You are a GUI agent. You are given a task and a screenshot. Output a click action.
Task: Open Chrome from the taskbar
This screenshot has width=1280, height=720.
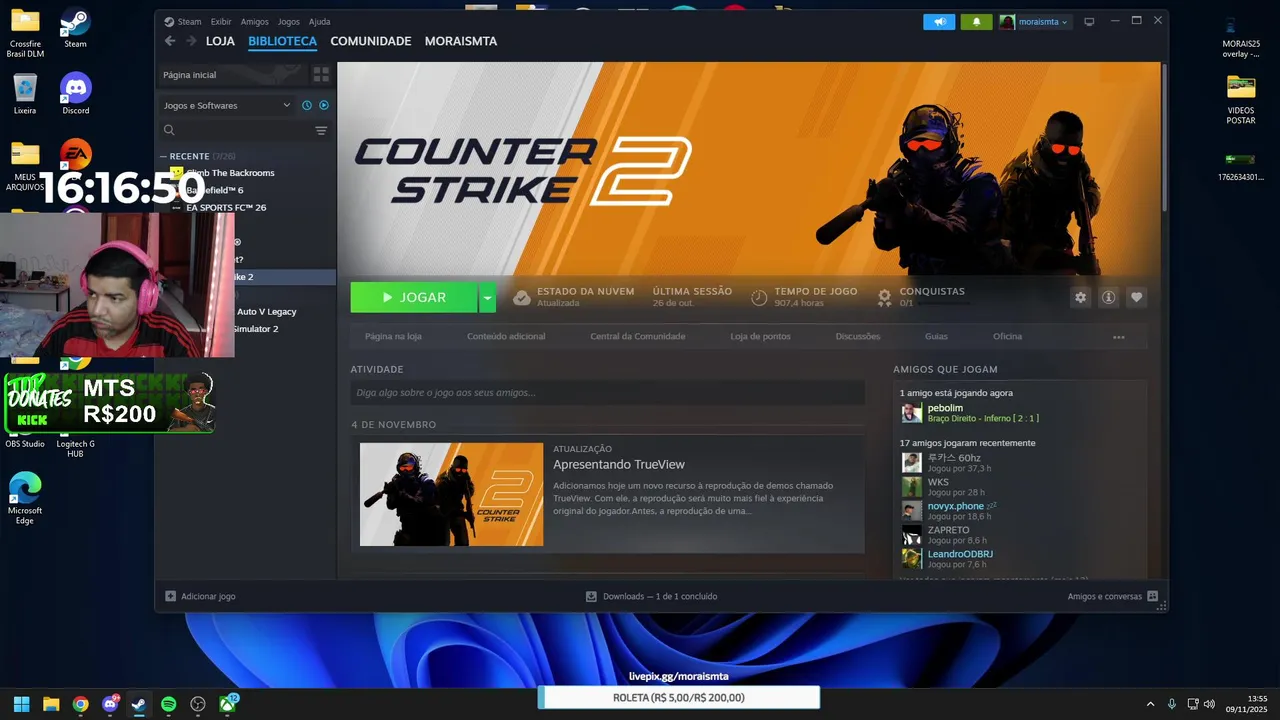tap(80, 704)
